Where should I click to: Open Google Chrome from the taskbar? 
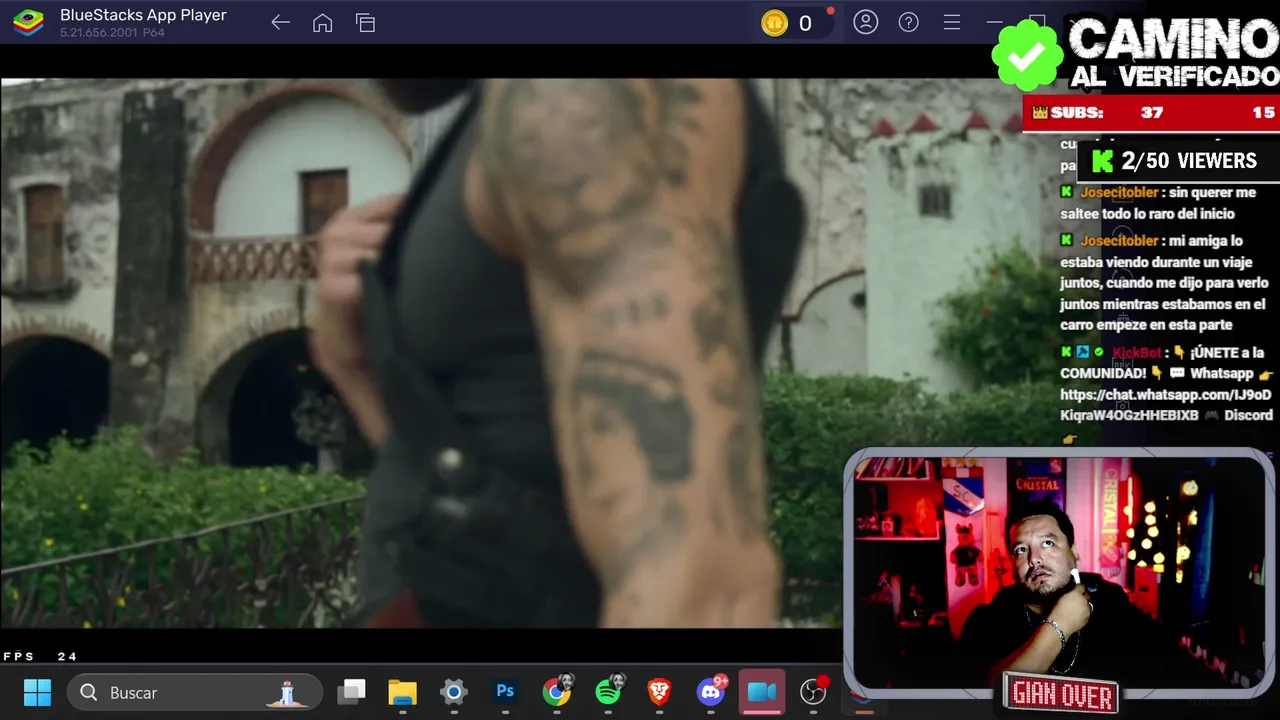pyautogui.click(x=557, y=691)
